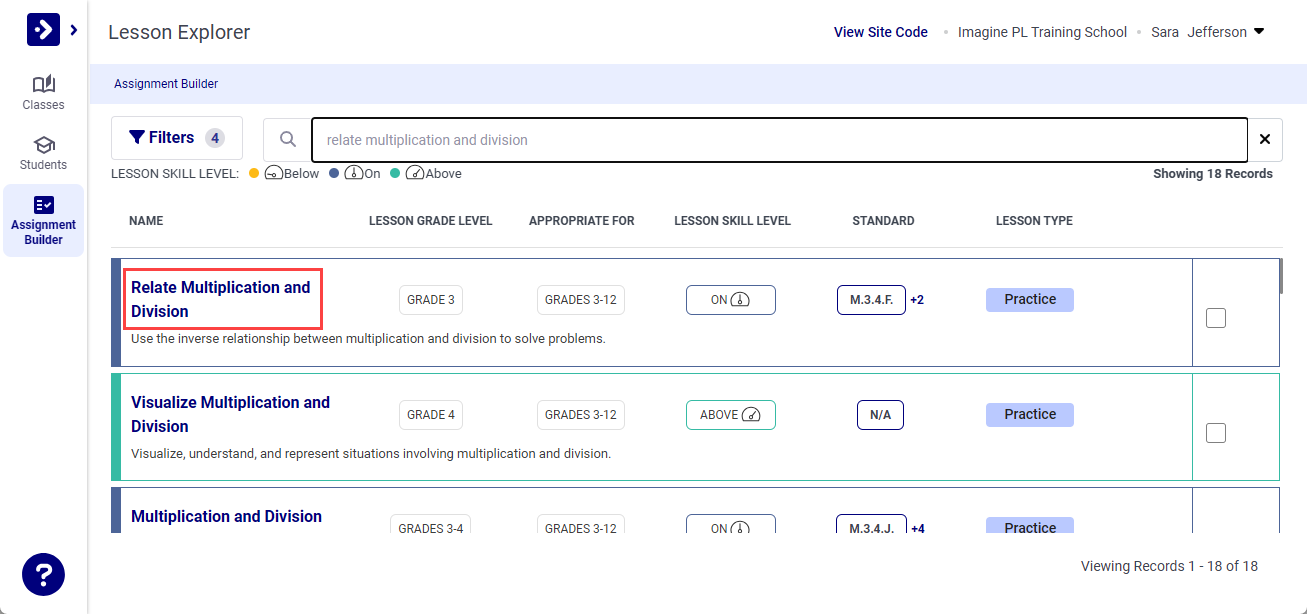
Task: Expand +4 standards next to M.3.4.J.
Action: point(917,528)
